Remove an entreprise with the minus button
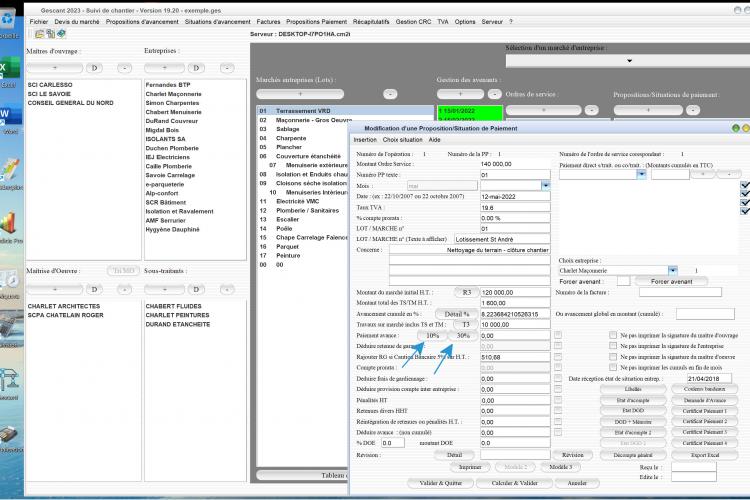 pyautogui.click(x=227, y=68)
